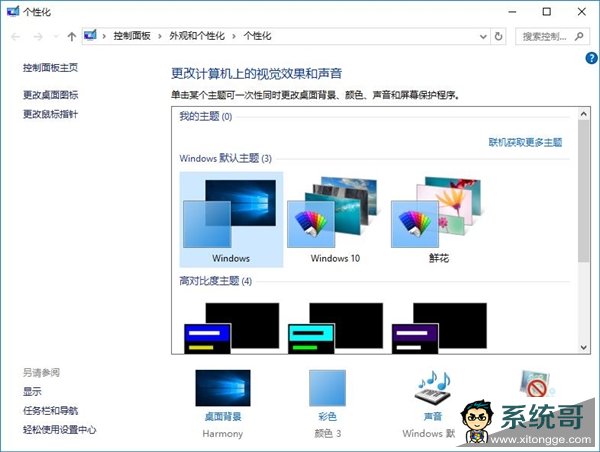Open 更改桌面图标 link
Viewport: 600px width, 452px height.
tap(50, 95)
